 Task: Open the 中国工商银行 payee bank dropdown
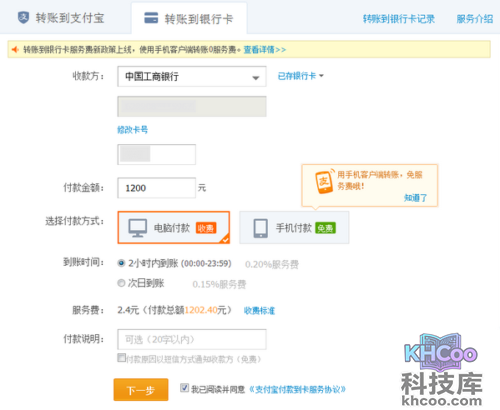192,77
